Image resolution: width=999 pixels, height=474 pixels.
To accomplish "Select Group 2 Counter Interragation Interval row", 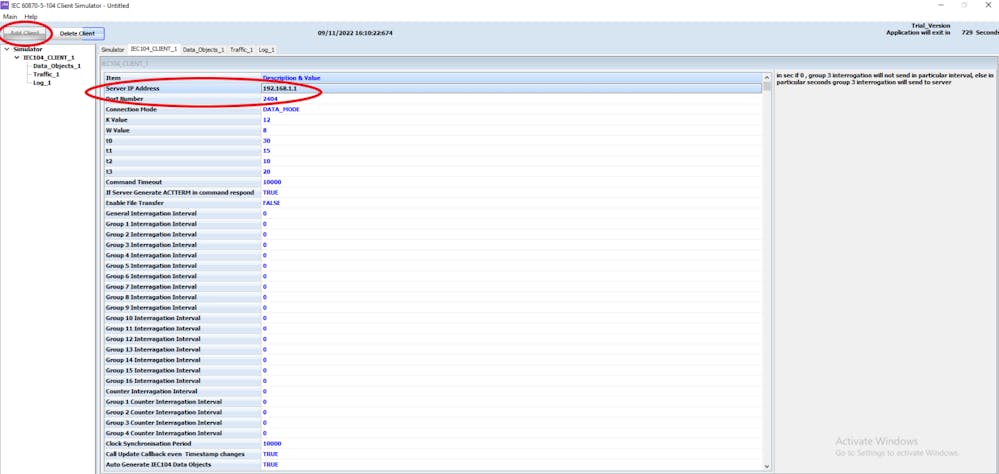I will 432,412.
